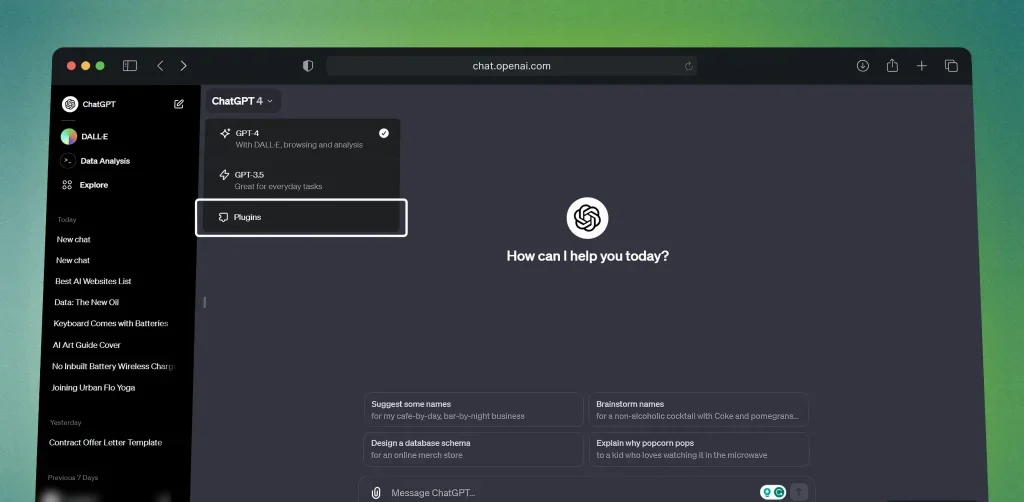1024x502 pixels.
Task: Click the paperclip attach file icon
Action: 376,492
